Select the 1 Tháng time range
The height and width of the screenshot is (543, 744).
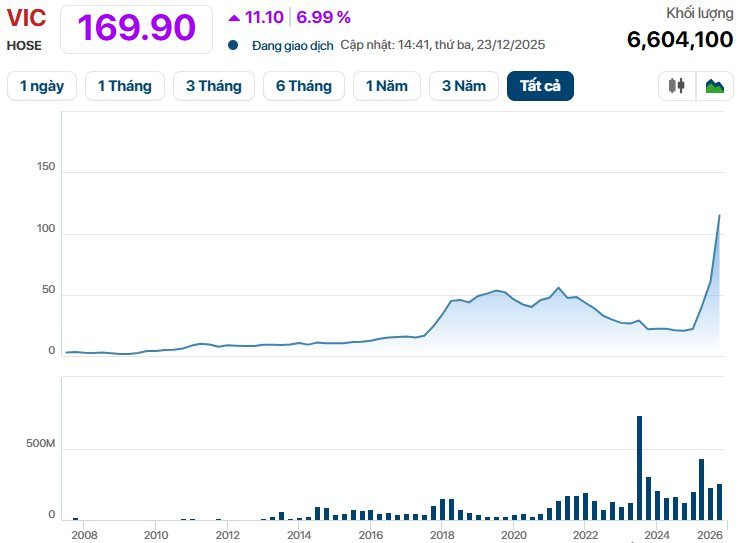point(124,86)
